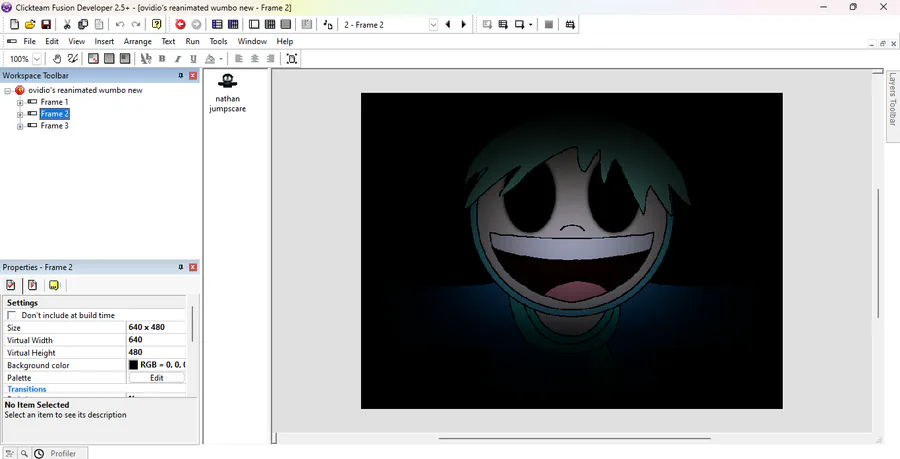900x459 pixels.
Task: Click the Palette Edit button
Action: [157, 378]
